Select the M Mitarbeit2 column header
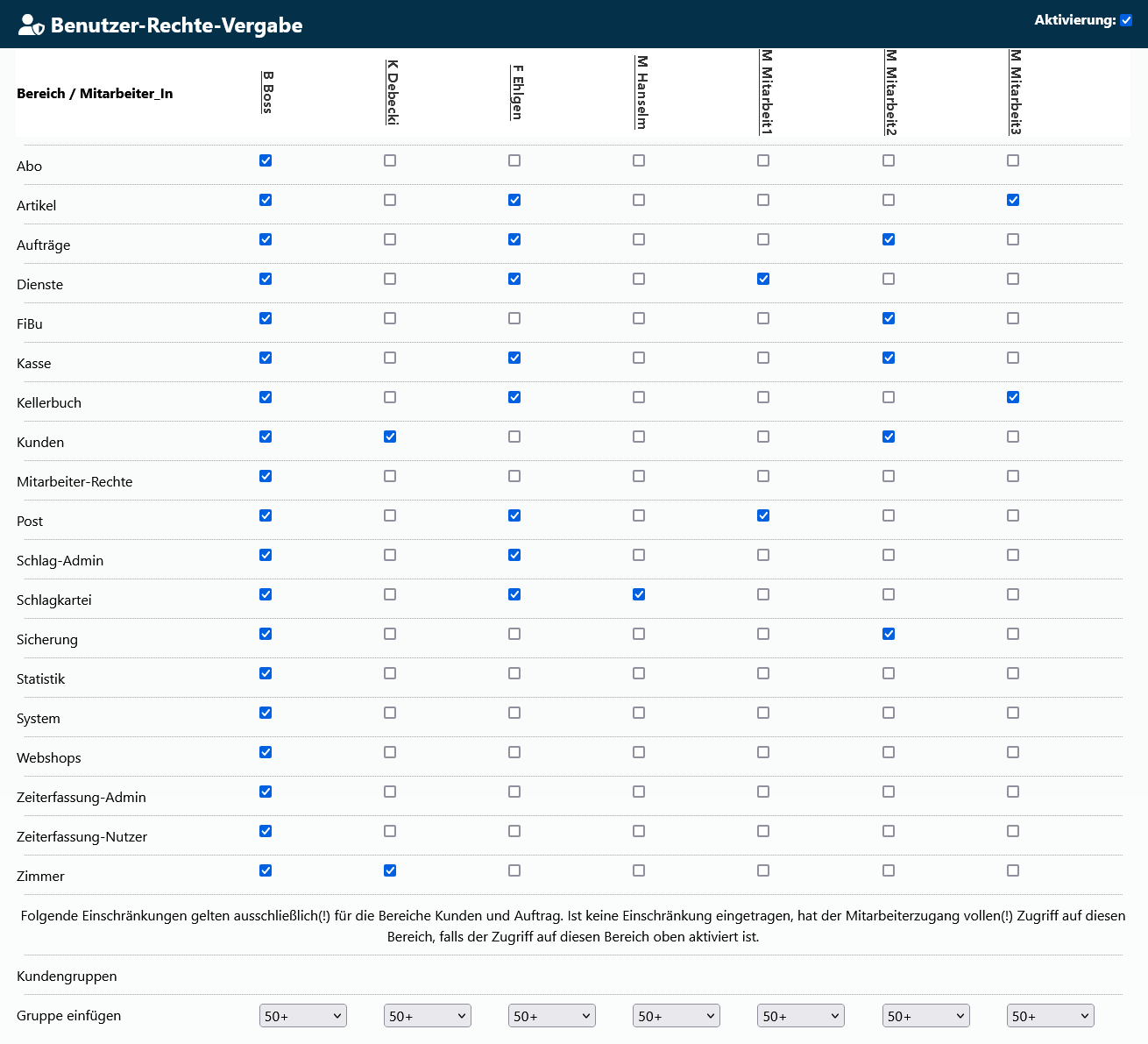 (x=890, y=93)
